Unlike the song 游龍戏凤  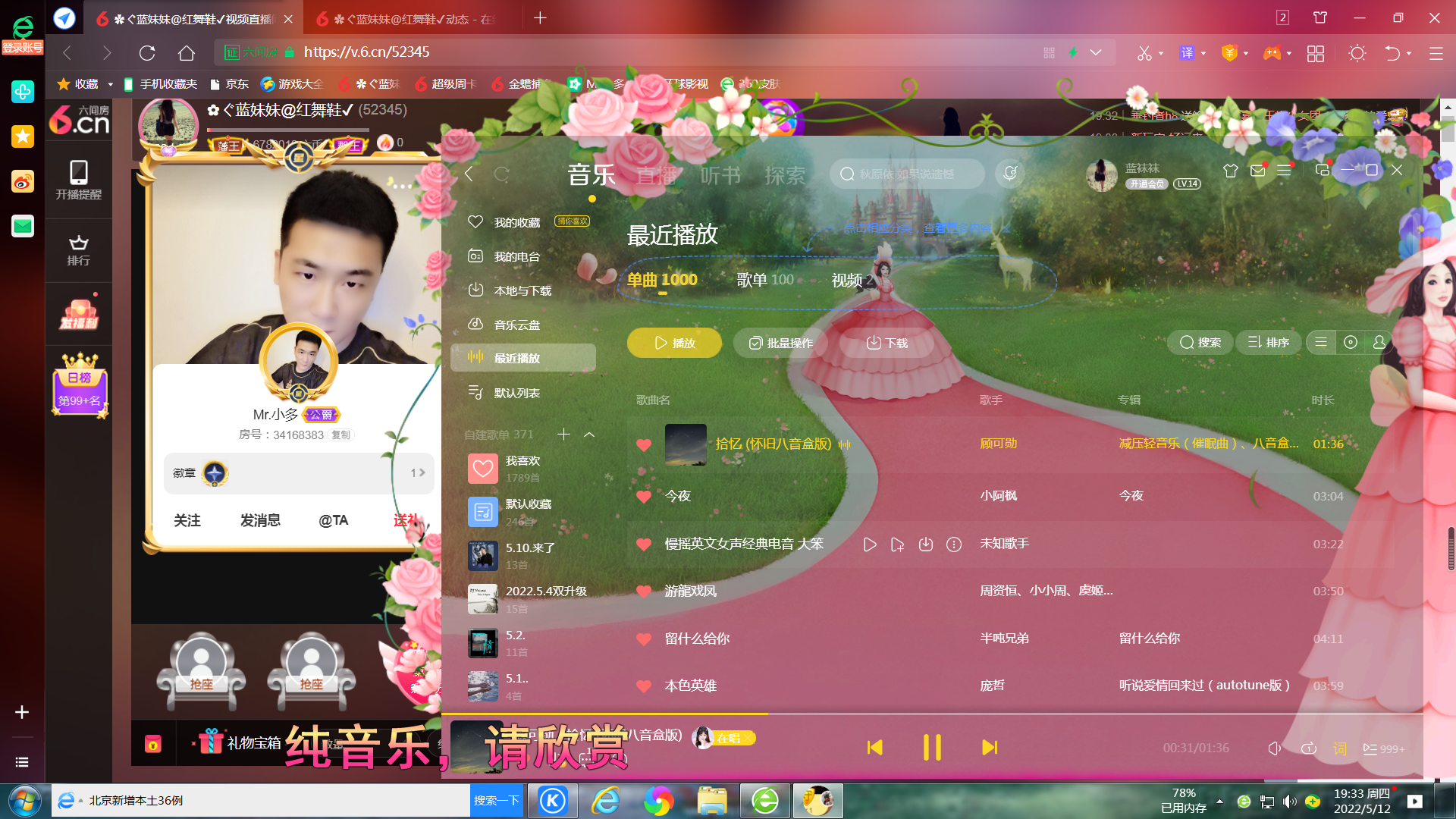tap(644, 591)
